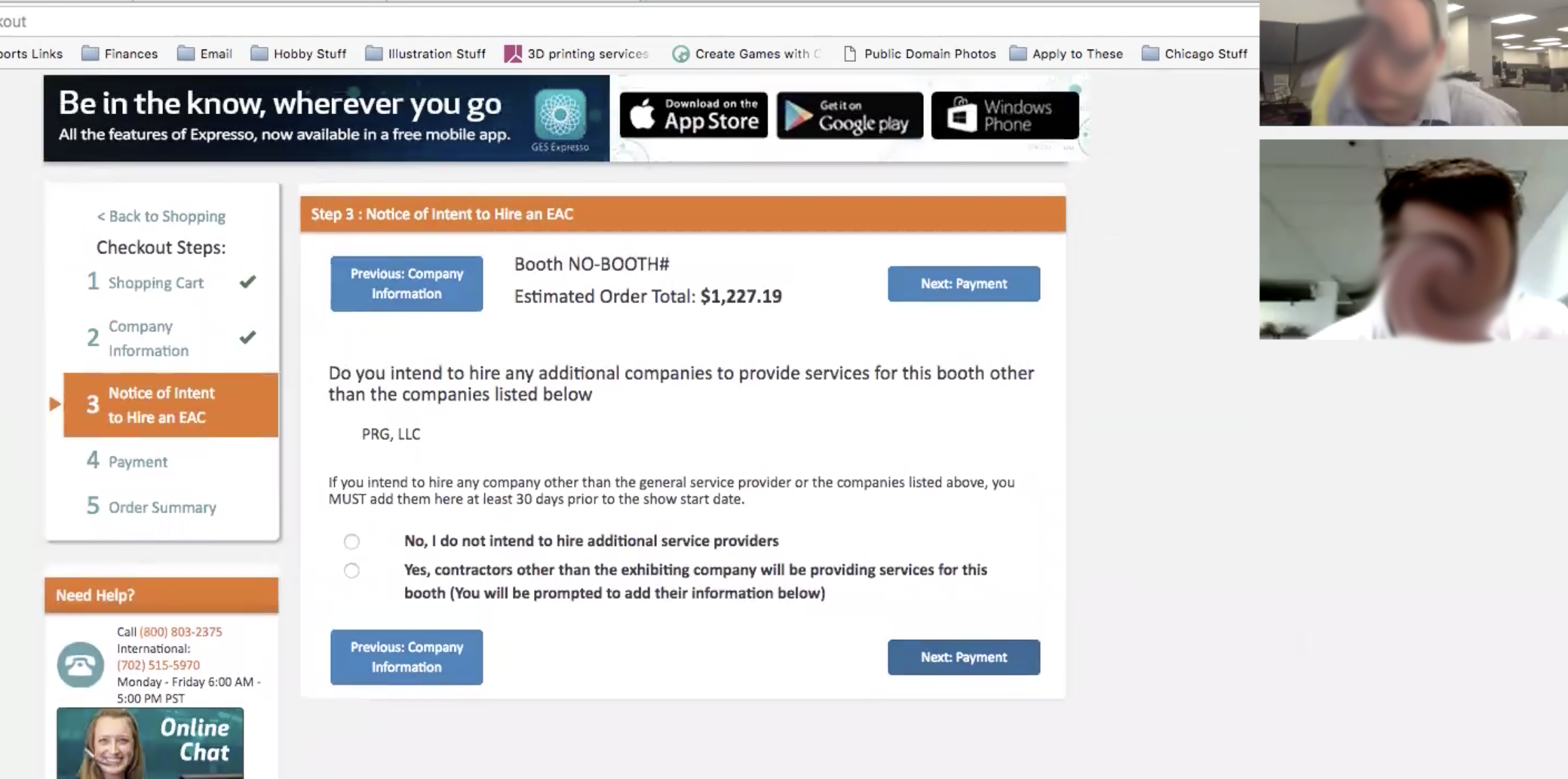Click the Google Play badge
This screenshot has height=779, width=1568.
849,115
